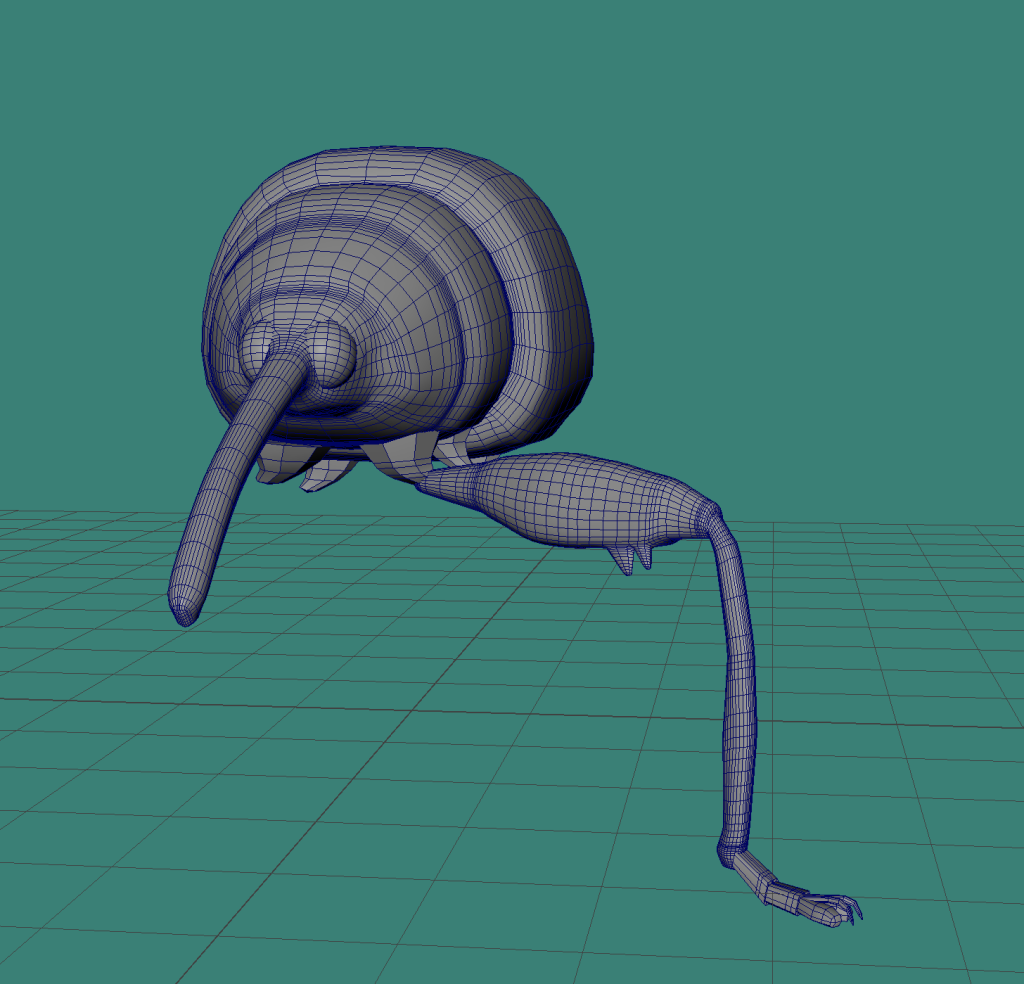The image size is (1024, 984).
Task: Click empty teal background above the model
Action: (500, 70)
